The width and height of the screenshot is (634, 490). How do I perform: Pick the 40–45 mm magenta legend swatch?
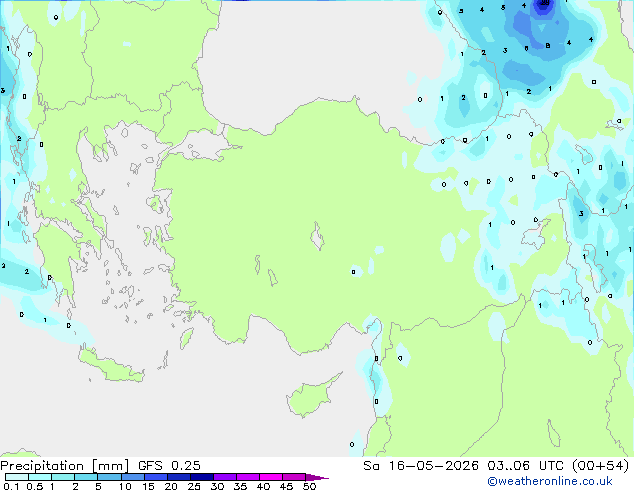(x=271, y=477)
